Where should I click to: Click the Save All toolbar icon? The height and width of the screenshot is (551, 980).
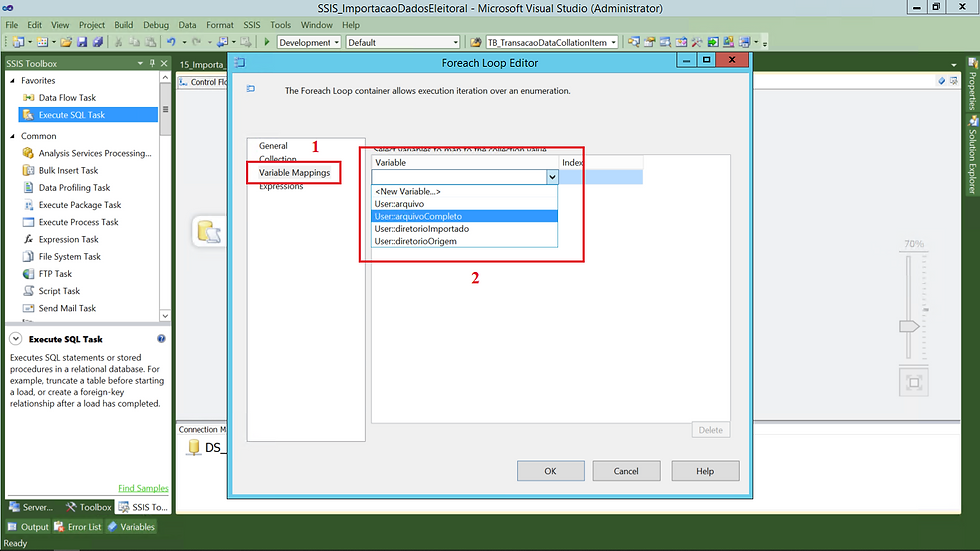pyautogui.click(x=98, y=42)
